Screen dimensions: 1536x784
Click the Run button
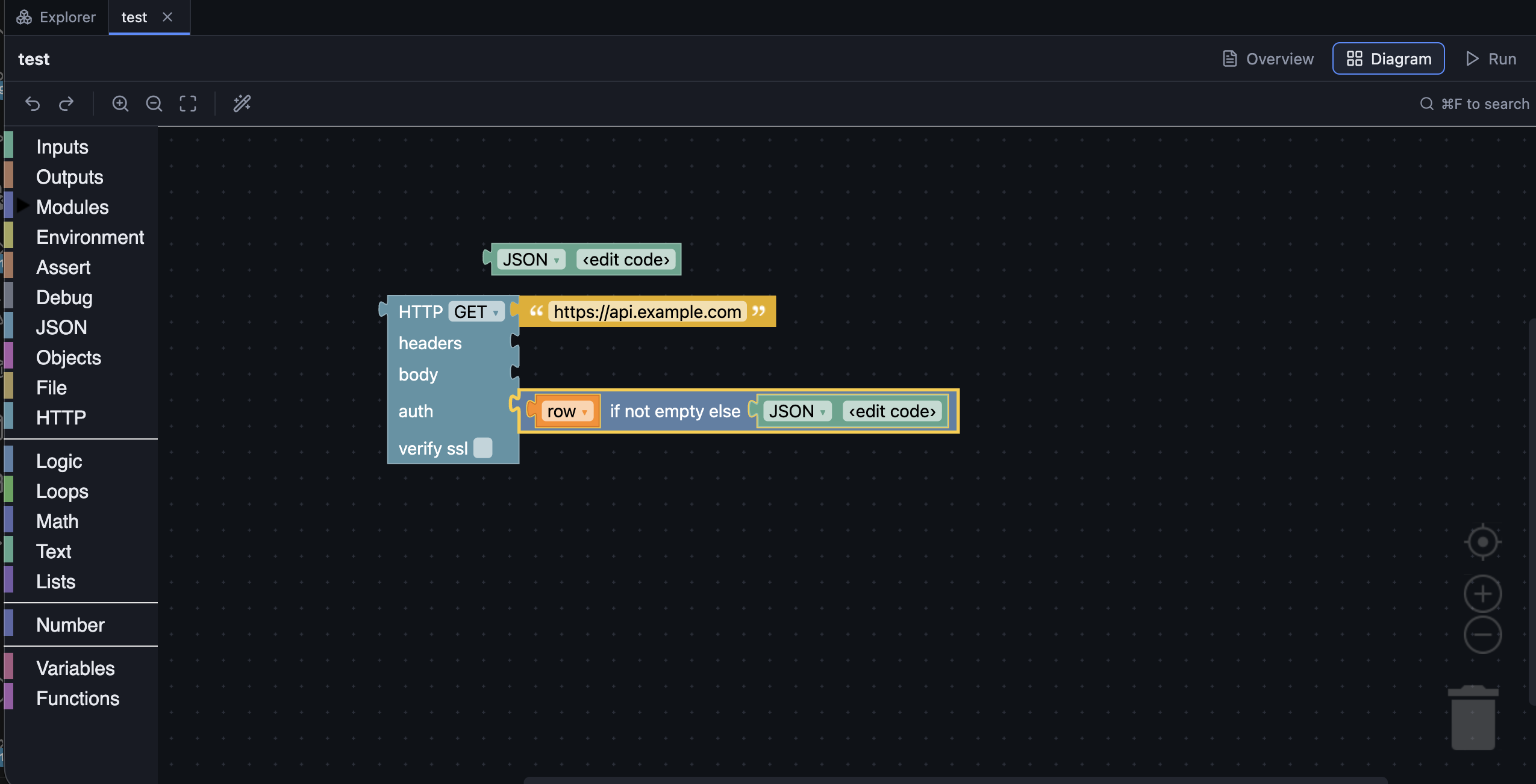point(1491,58)
